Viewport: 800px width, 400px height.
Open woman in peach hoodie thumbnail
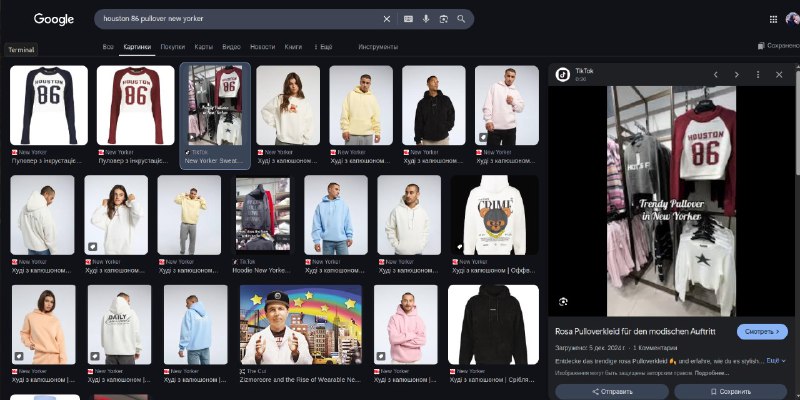pyautogui.click(x=43, y=324)
